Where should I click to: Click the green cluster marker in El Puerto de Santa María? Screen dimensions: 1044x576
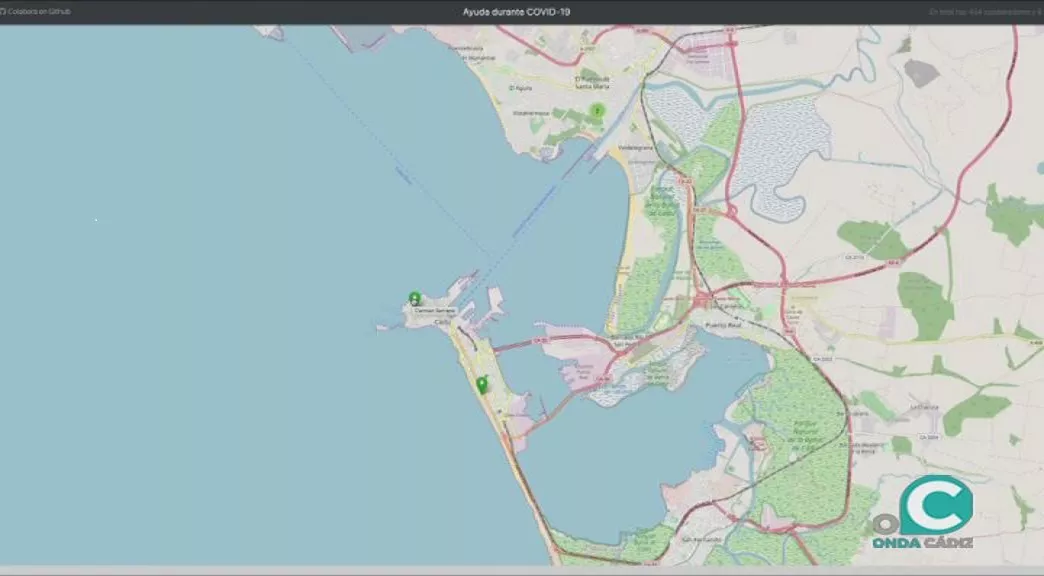(597, 110)
